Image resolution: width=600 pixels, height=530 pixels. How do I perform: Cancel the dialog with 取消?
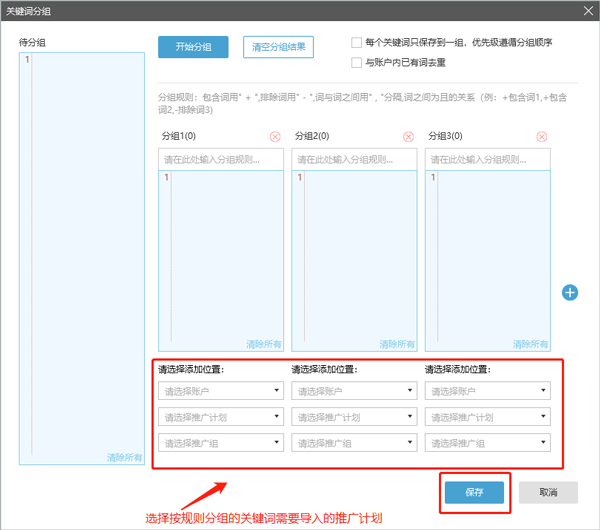[546, 492]
